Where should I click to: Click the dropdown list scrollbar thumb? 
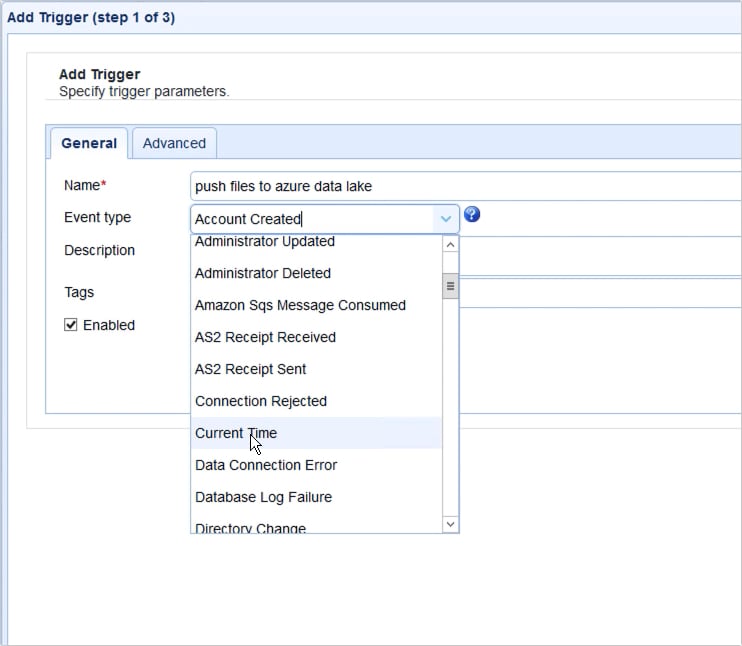[x=450, y=286]
